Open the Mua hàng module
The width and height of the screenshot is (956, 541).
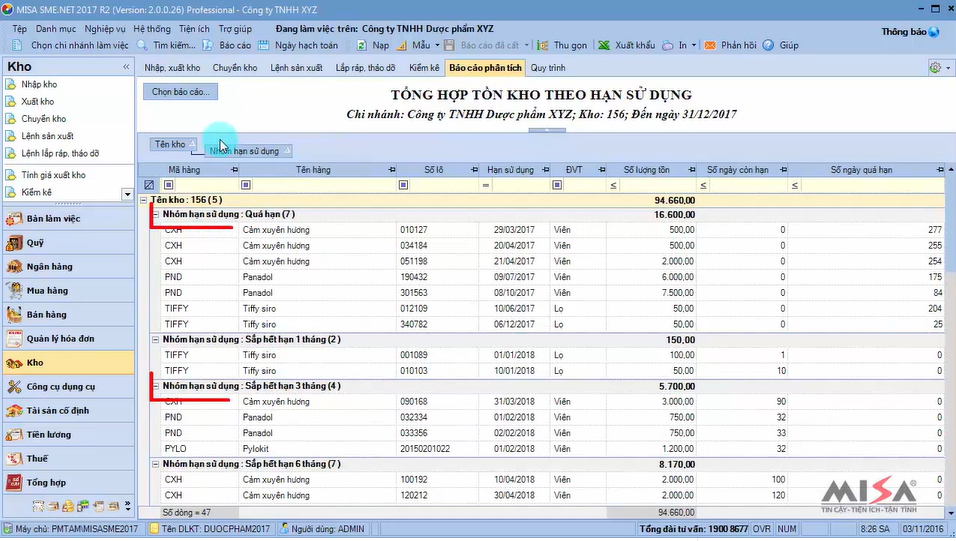[x=68, y=290]
